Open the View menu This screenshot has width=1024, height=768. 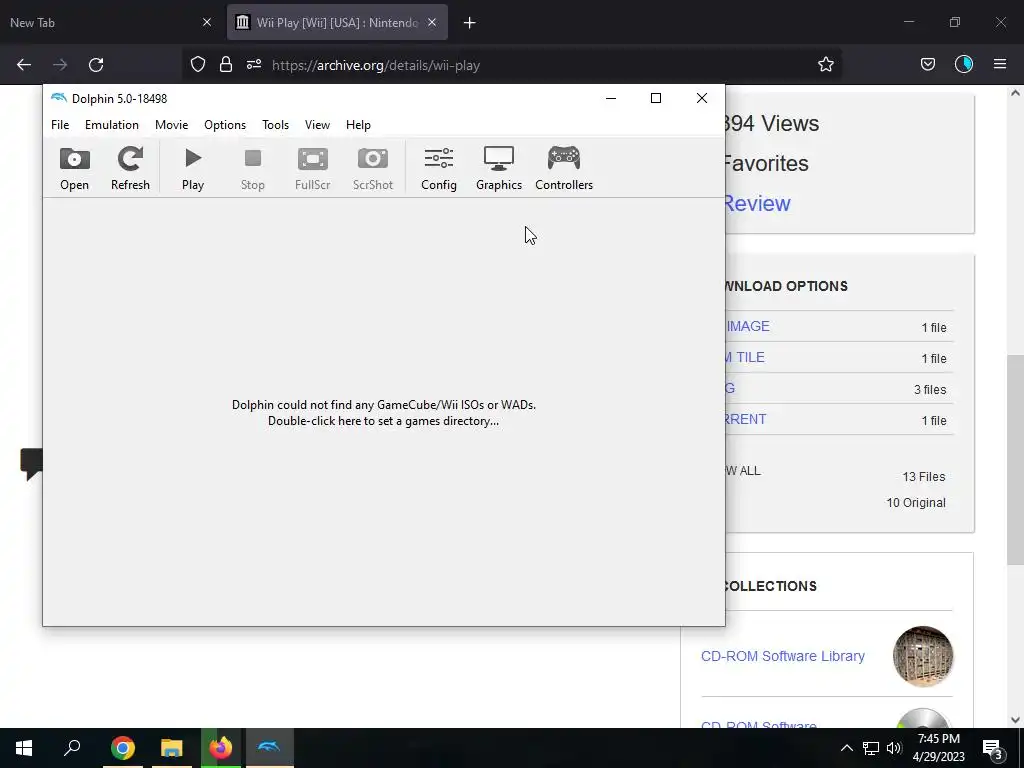click(317, 125)
